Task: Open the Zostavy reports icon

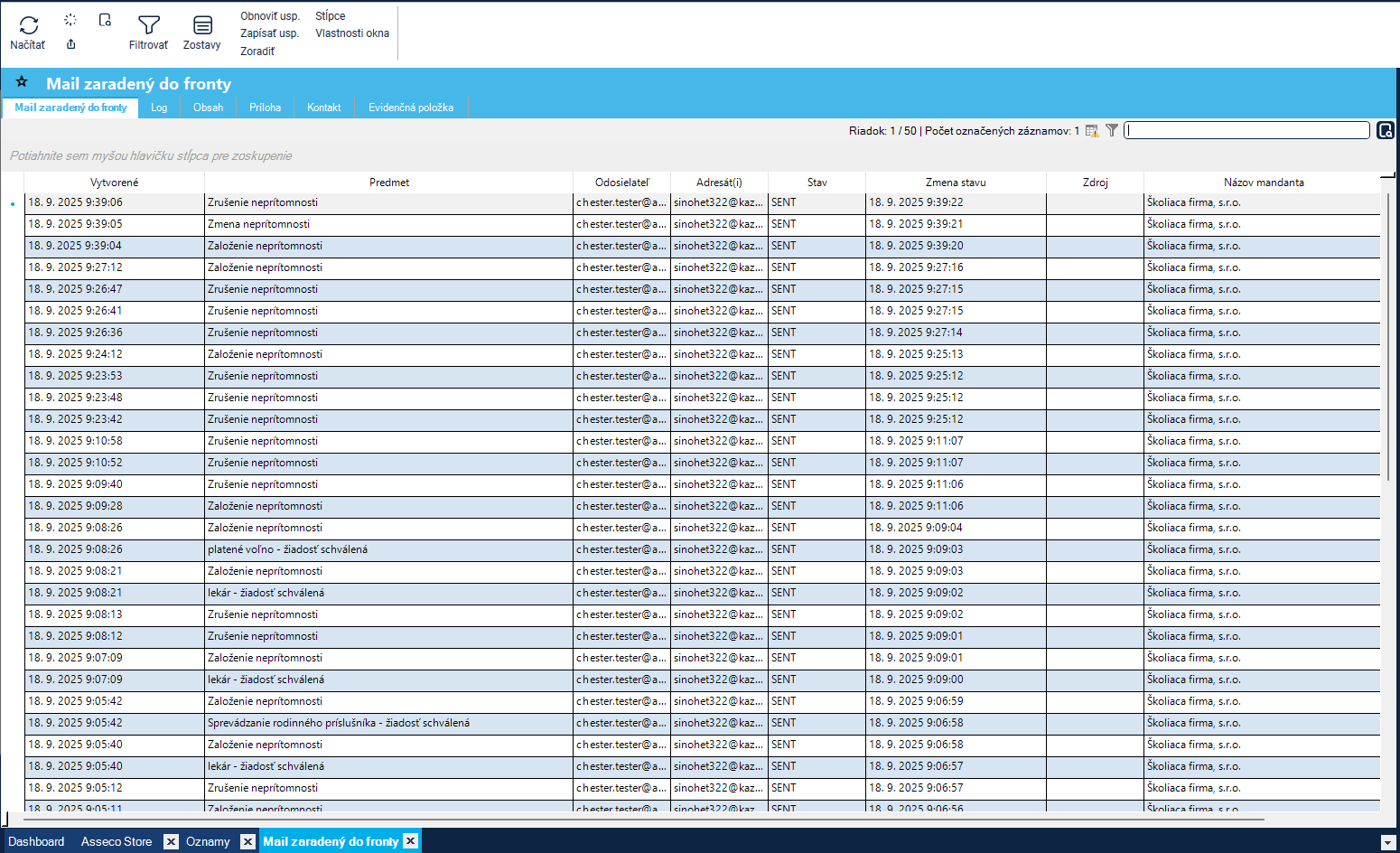Action: coord(202,26)
